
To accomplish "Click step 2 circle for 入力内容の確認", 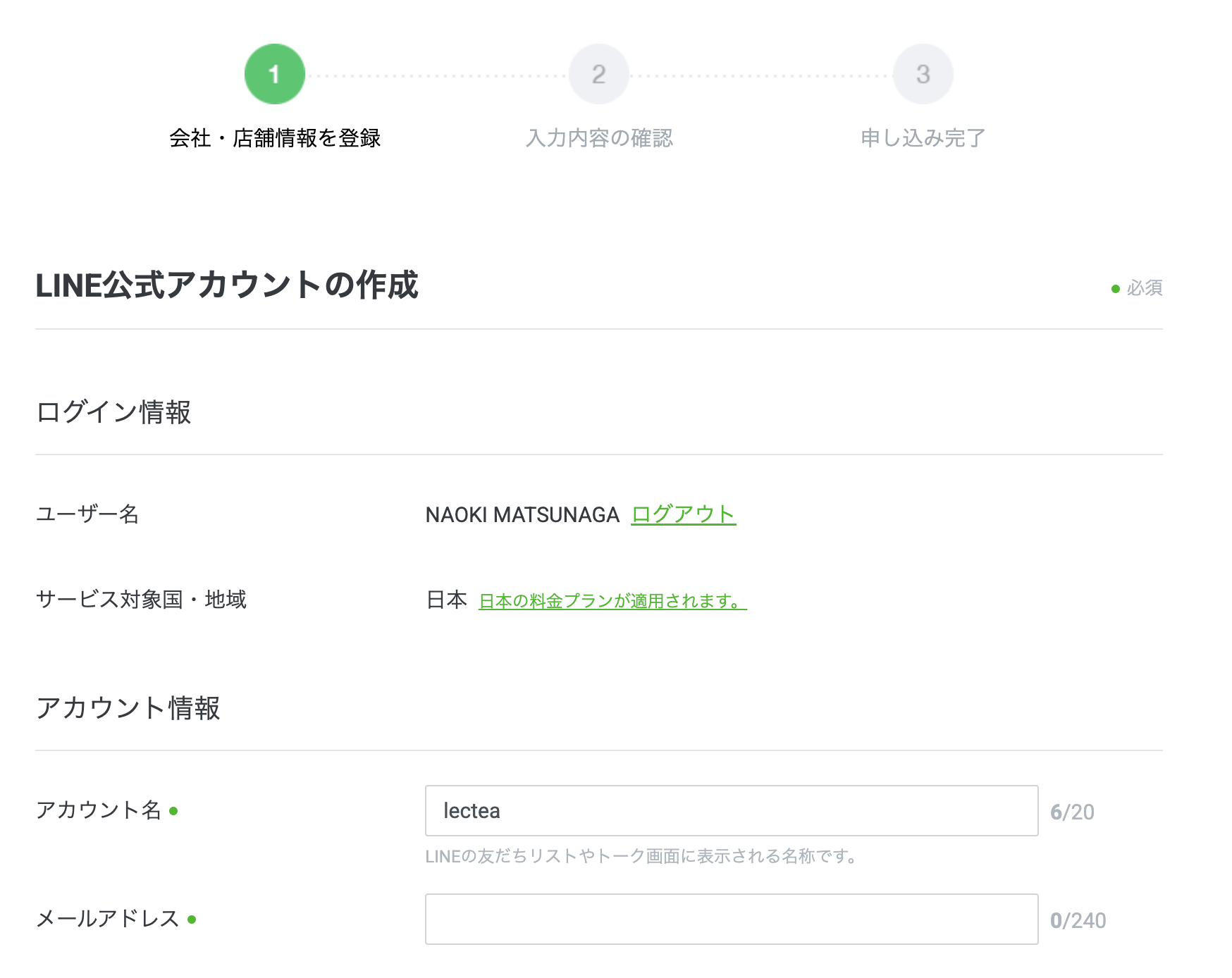I will click(x=598, y=73).
